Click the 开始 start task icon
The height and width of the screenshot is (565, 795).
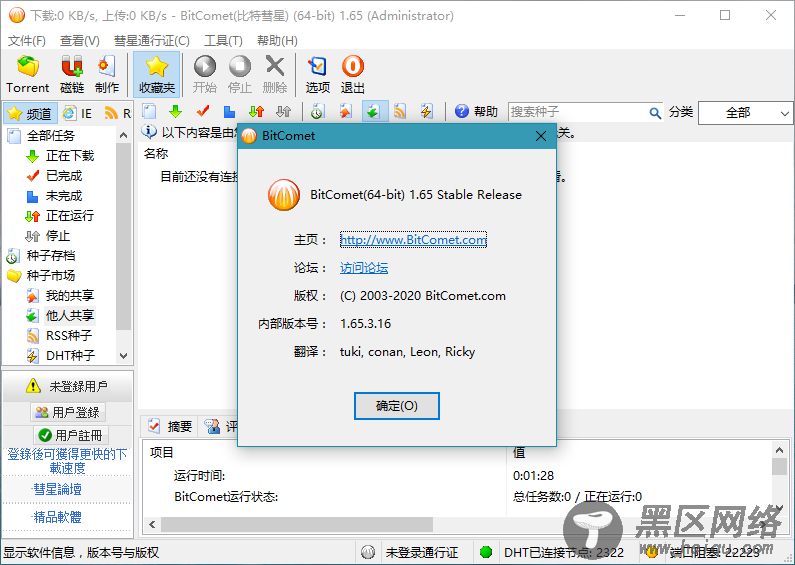[205, 74]
